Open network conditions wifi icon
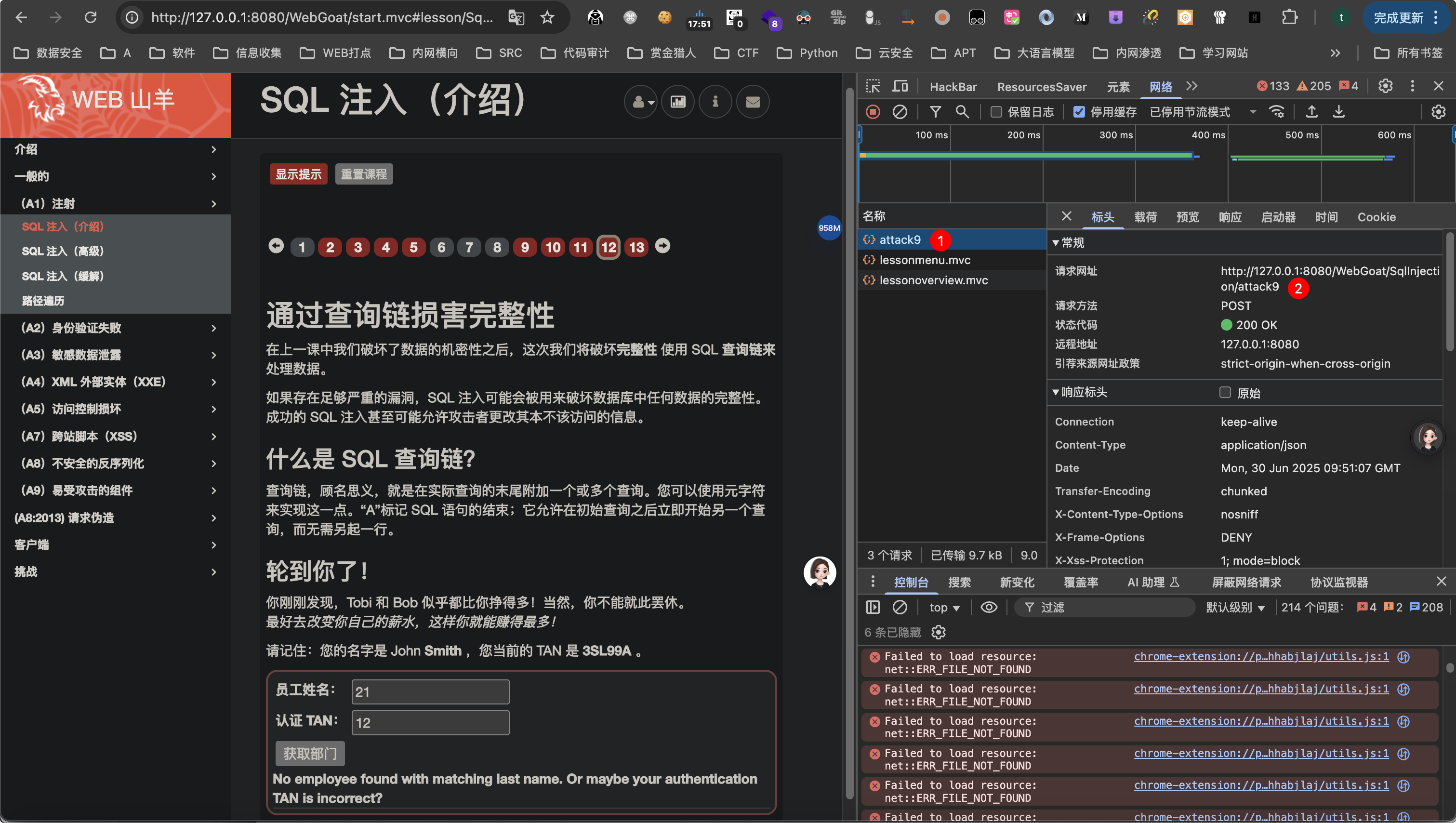Viewport: 1456px width, 823px height. [1276, 112]
